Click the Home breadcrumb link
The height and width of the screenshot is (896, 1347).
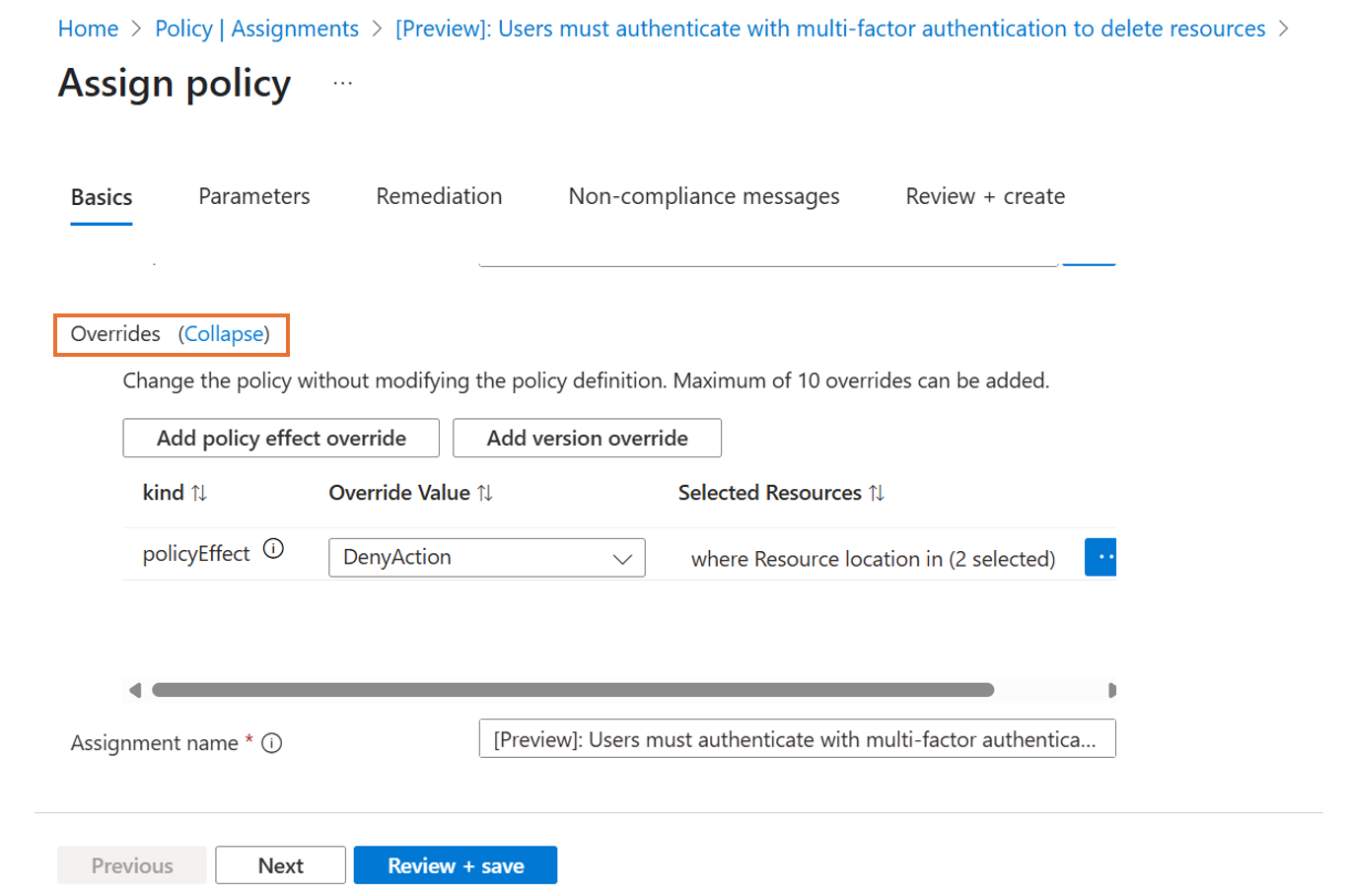click(88, 29)
